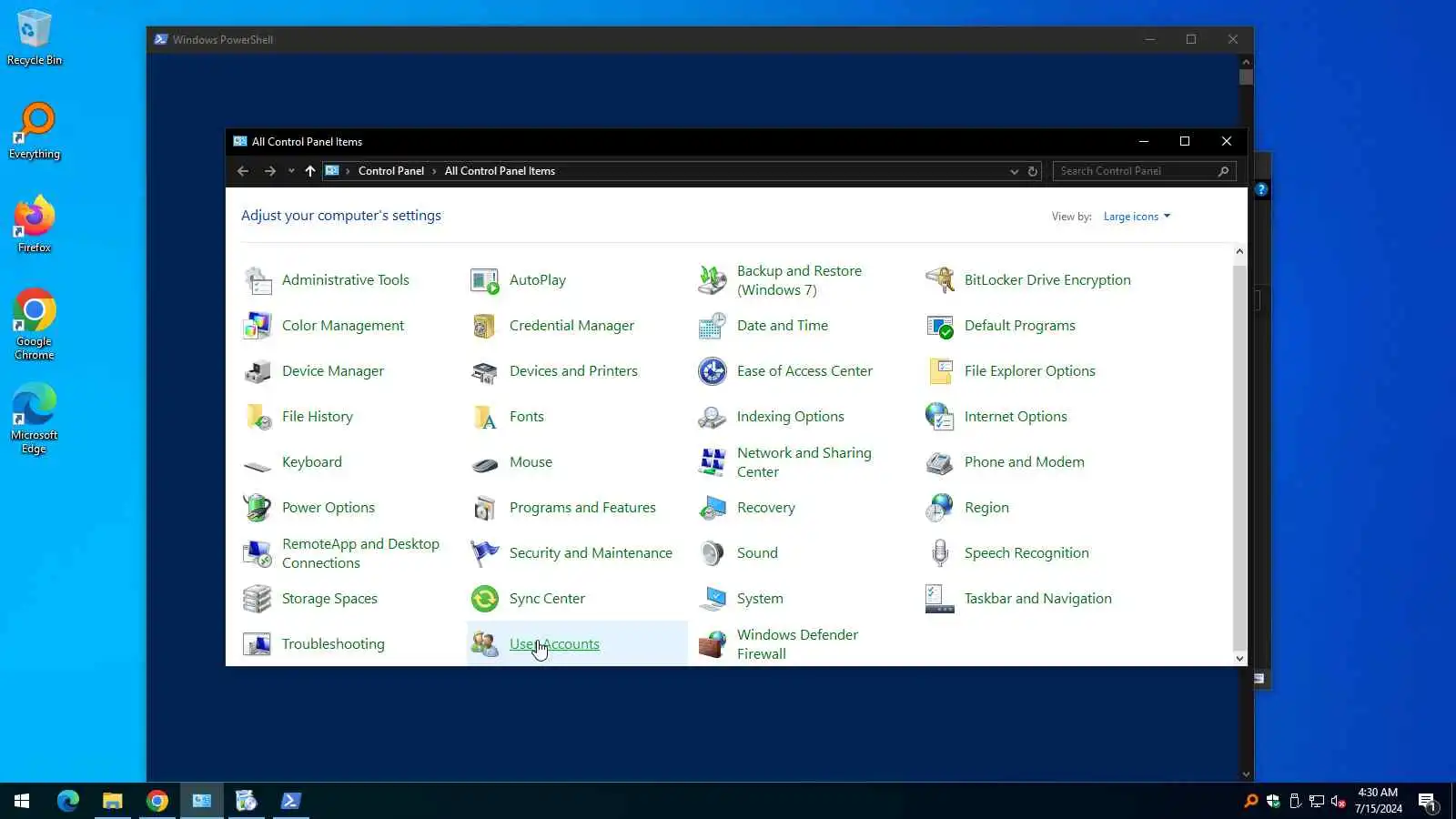The width and height of the screenshot is (1456, 819).
Task: Click the Windows Start button
Action: (22, 801)
